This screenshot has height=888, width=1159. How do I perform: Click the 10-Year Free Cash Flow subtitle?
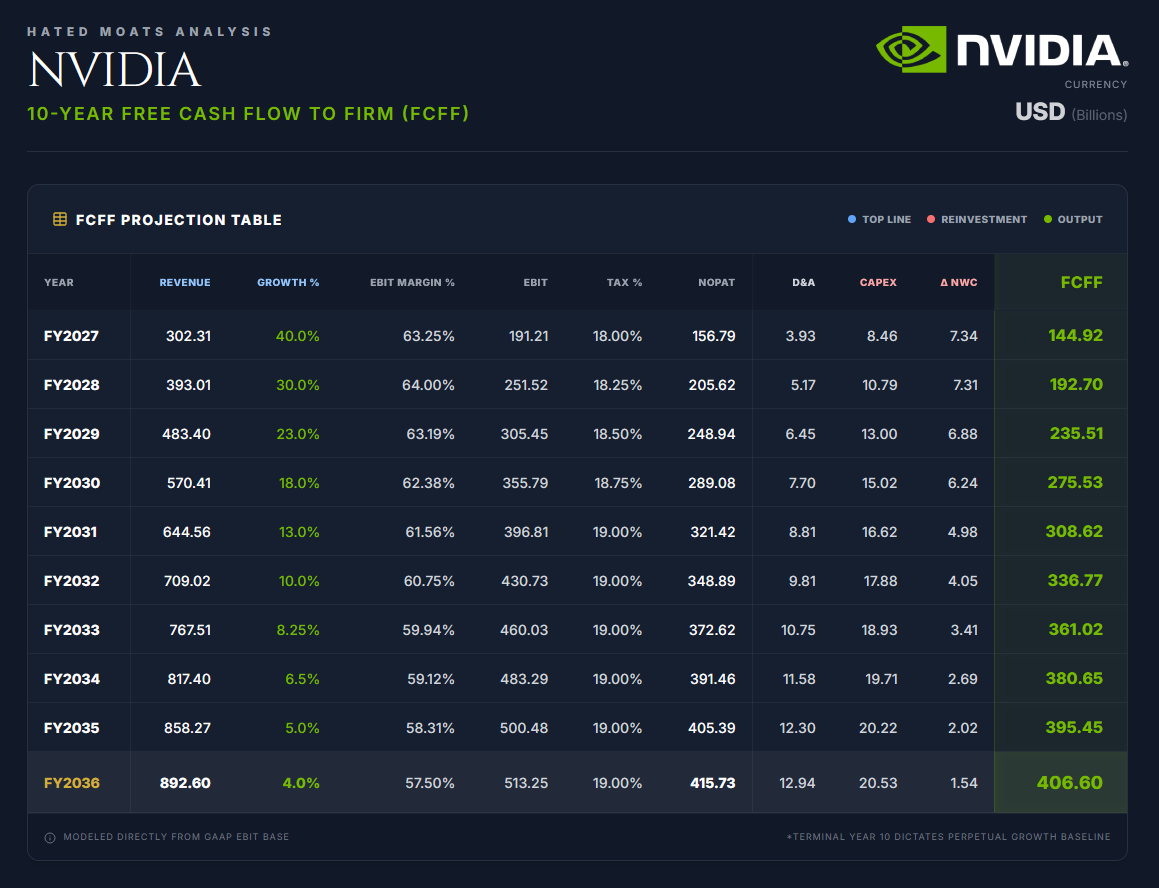pyautogui.click(x=248, y=114)
